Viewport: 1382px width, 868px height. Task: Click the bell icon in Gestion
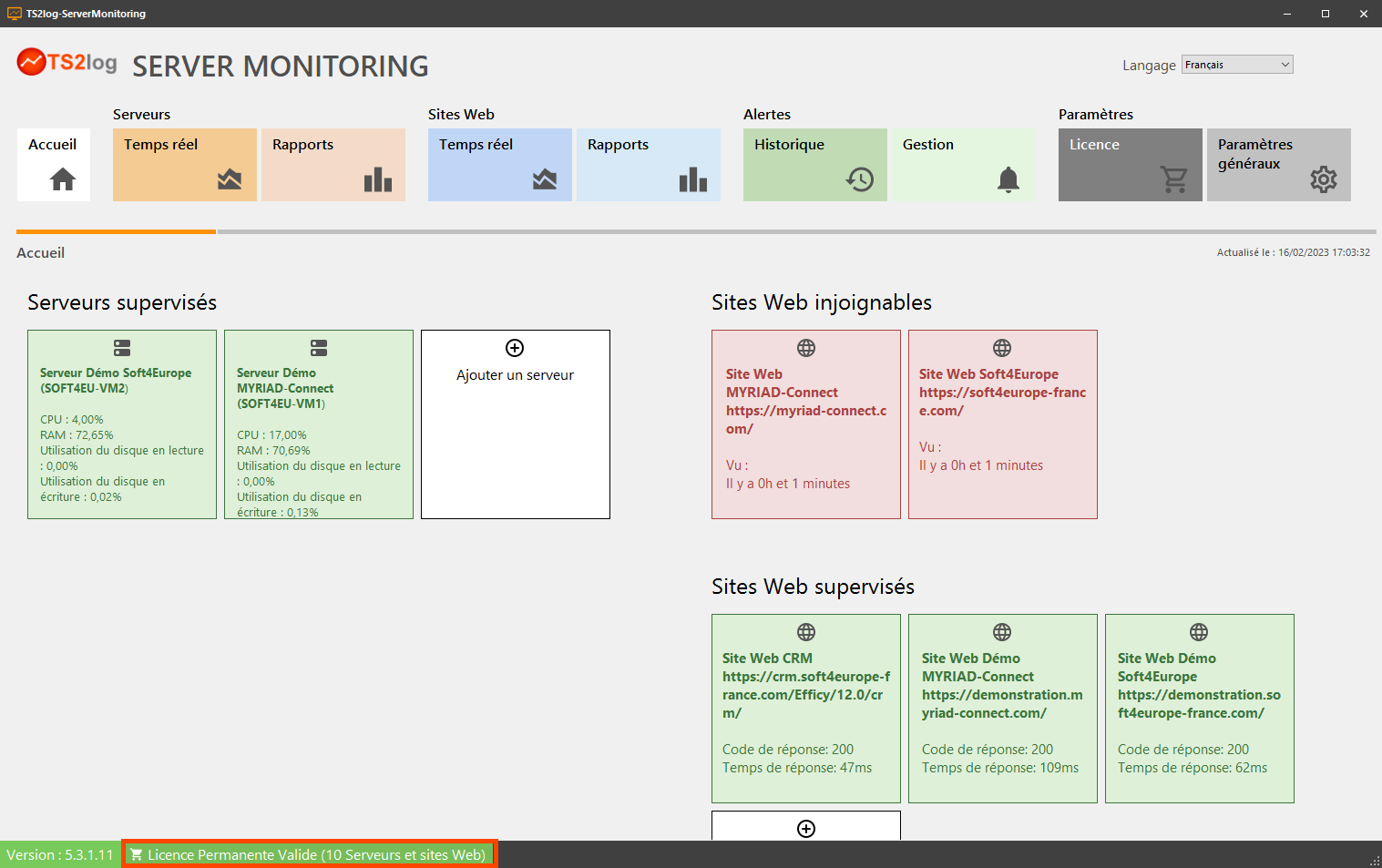[1008, 179]
